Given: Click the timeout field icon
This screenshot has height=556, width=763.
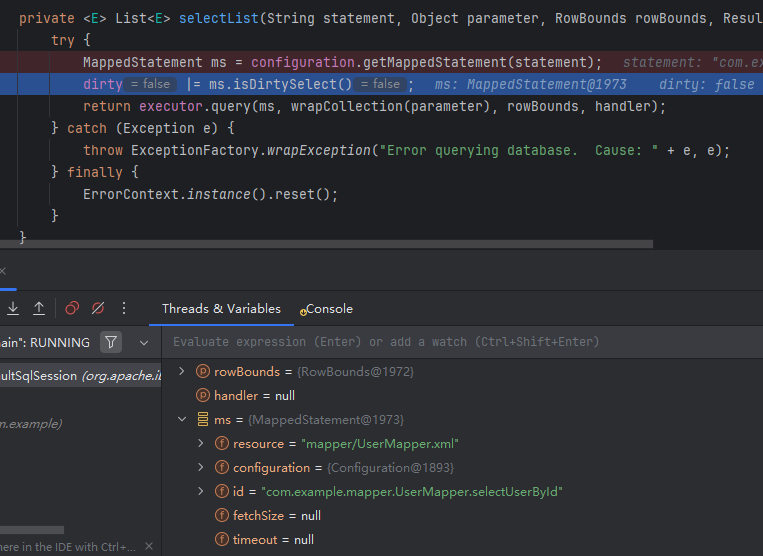Looking at the screenshot, I should click(x=222, y=539).
